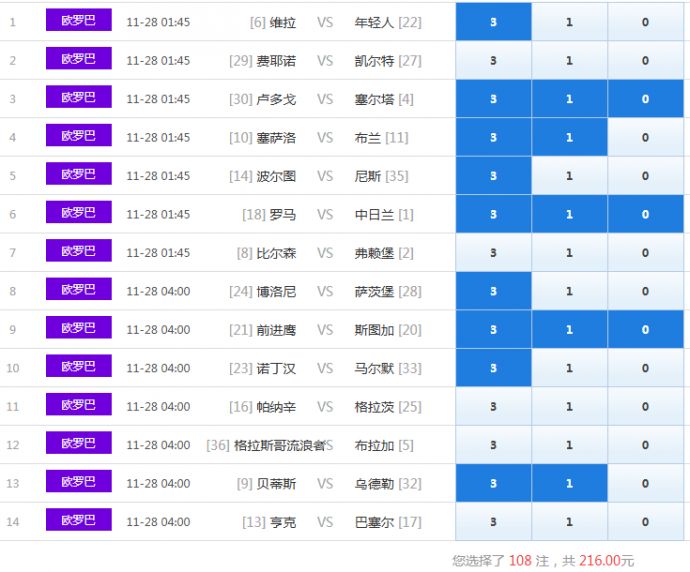690x572 pixels.
Task: Click the 欧罗巴 league tag in row 7
Action: coord(78,252)
